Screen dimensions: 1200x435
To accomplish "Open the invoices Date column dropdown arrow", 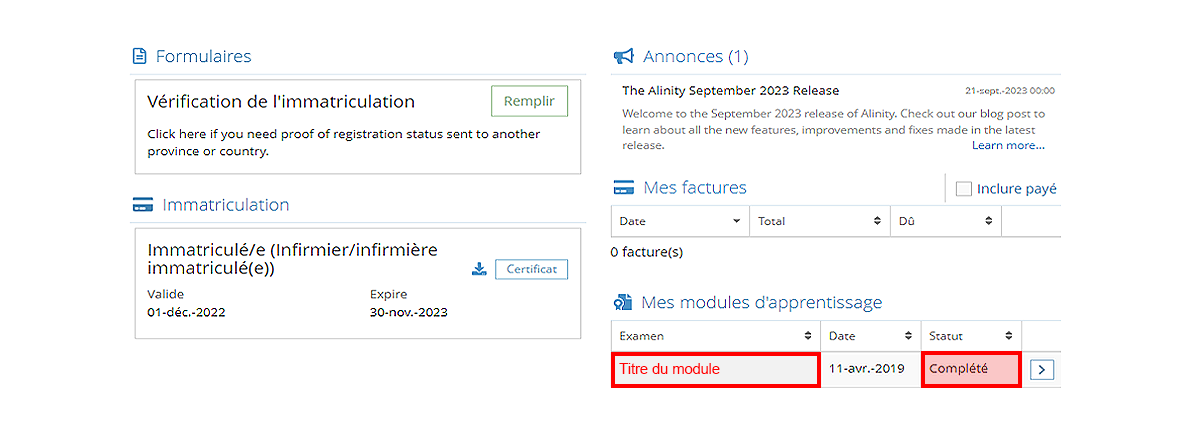I will pyautogui.click(x=737, y=221).
